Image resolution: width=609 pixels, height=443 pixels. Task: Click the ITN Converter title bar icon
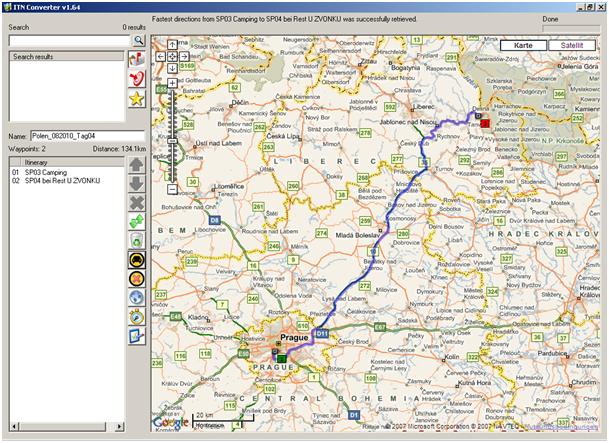[7, 7]
